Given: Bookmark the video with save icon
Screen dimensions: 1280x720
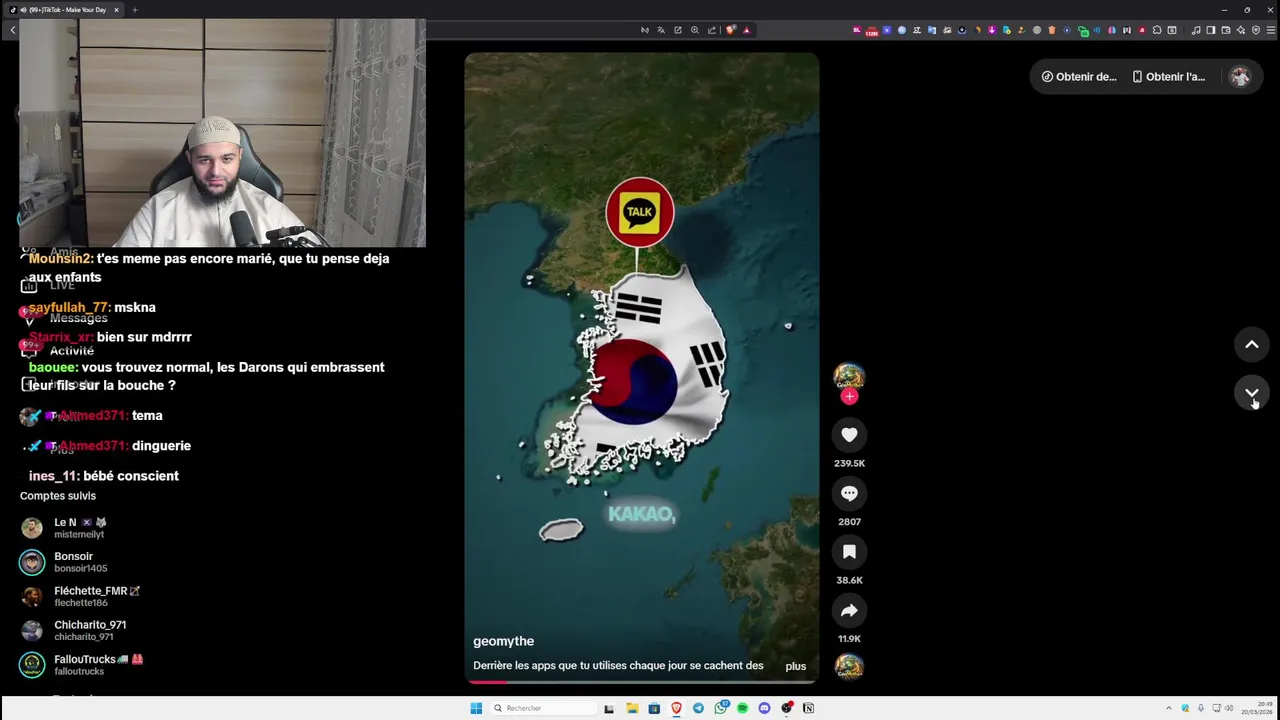Looking at the screenshot, I should (849, 551).
